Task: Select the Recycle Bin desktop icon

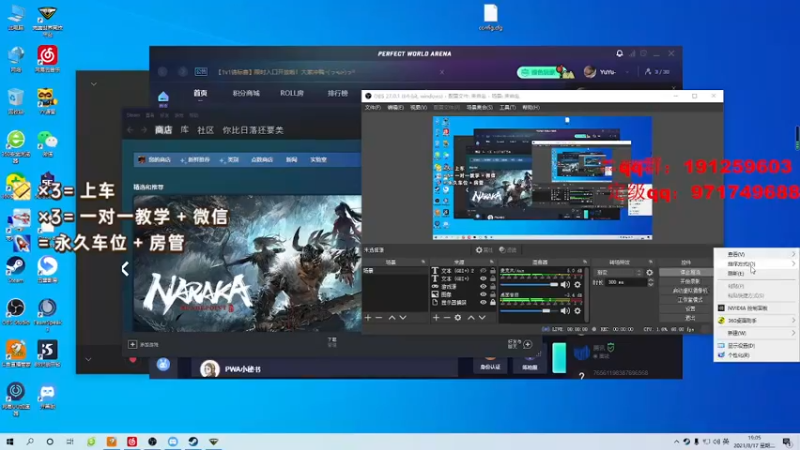Action: (x=16, y=100)
